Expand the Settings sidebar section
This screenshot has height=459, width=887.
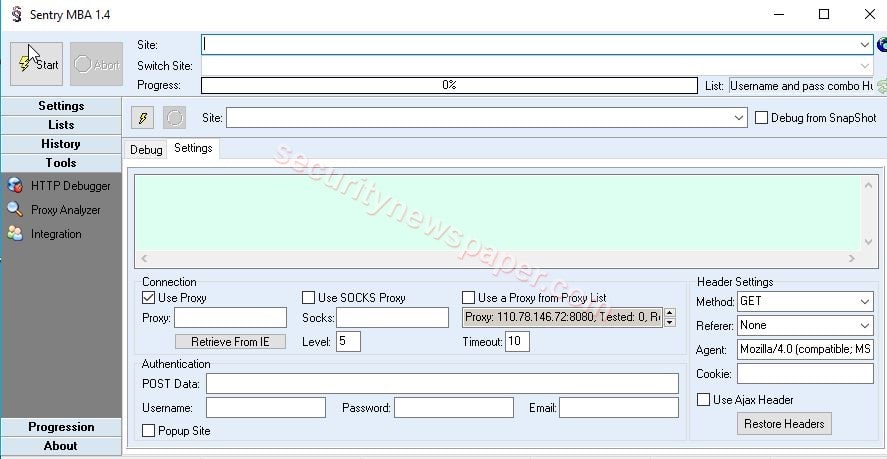coord(61,106)
